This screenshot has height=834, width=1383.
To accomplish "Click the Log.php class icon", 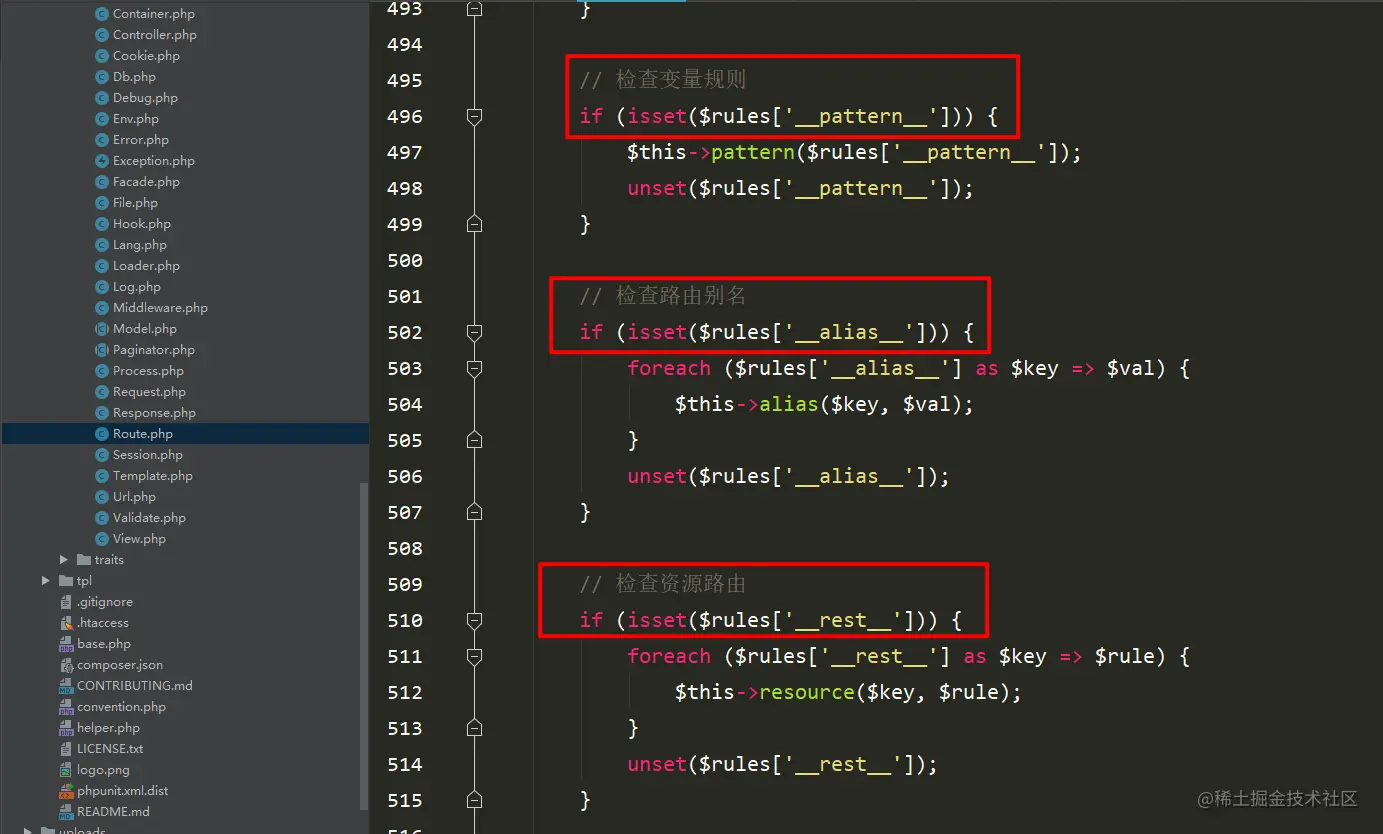I will click(102, 287).
